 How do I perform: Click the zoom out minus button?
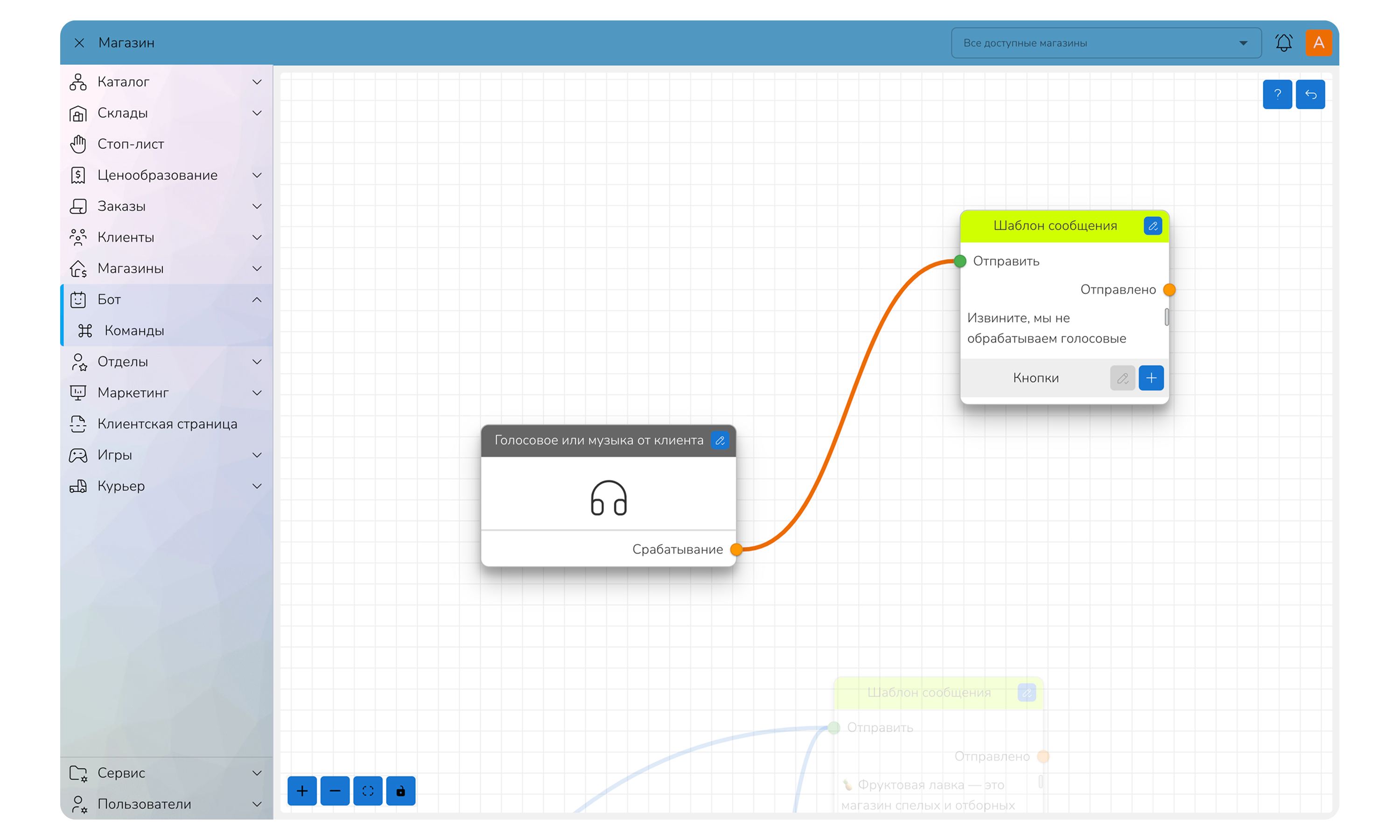(x=335, y=791)
